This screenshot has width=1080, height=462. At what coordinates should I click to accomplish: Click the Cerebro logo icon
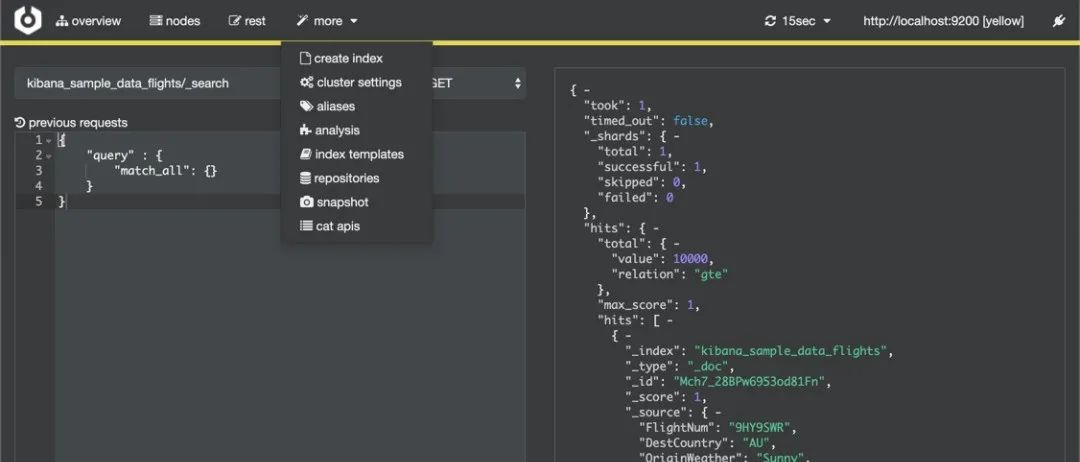pos(28,20)
